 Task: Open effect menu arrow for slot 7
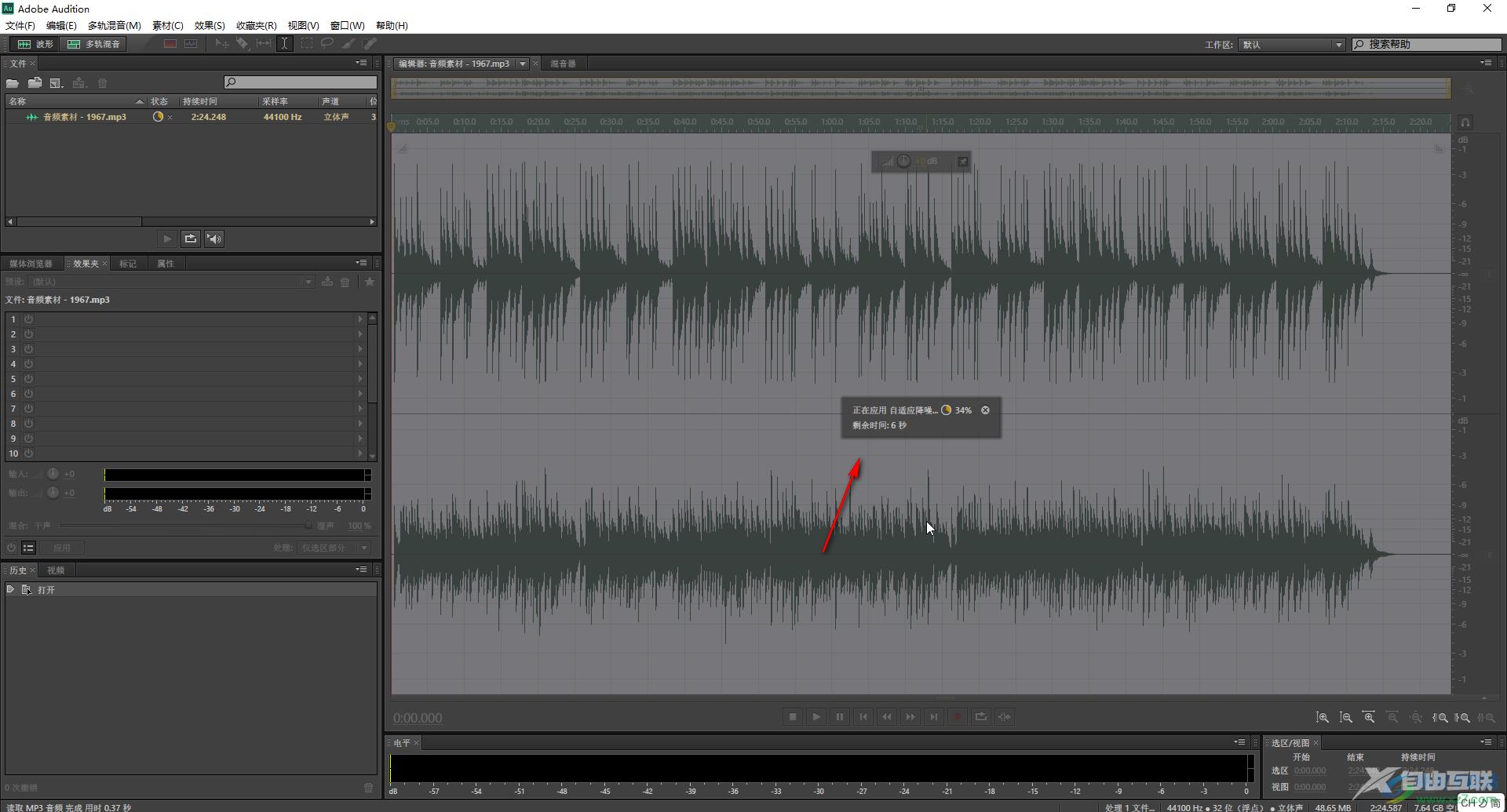coord(360,409)
